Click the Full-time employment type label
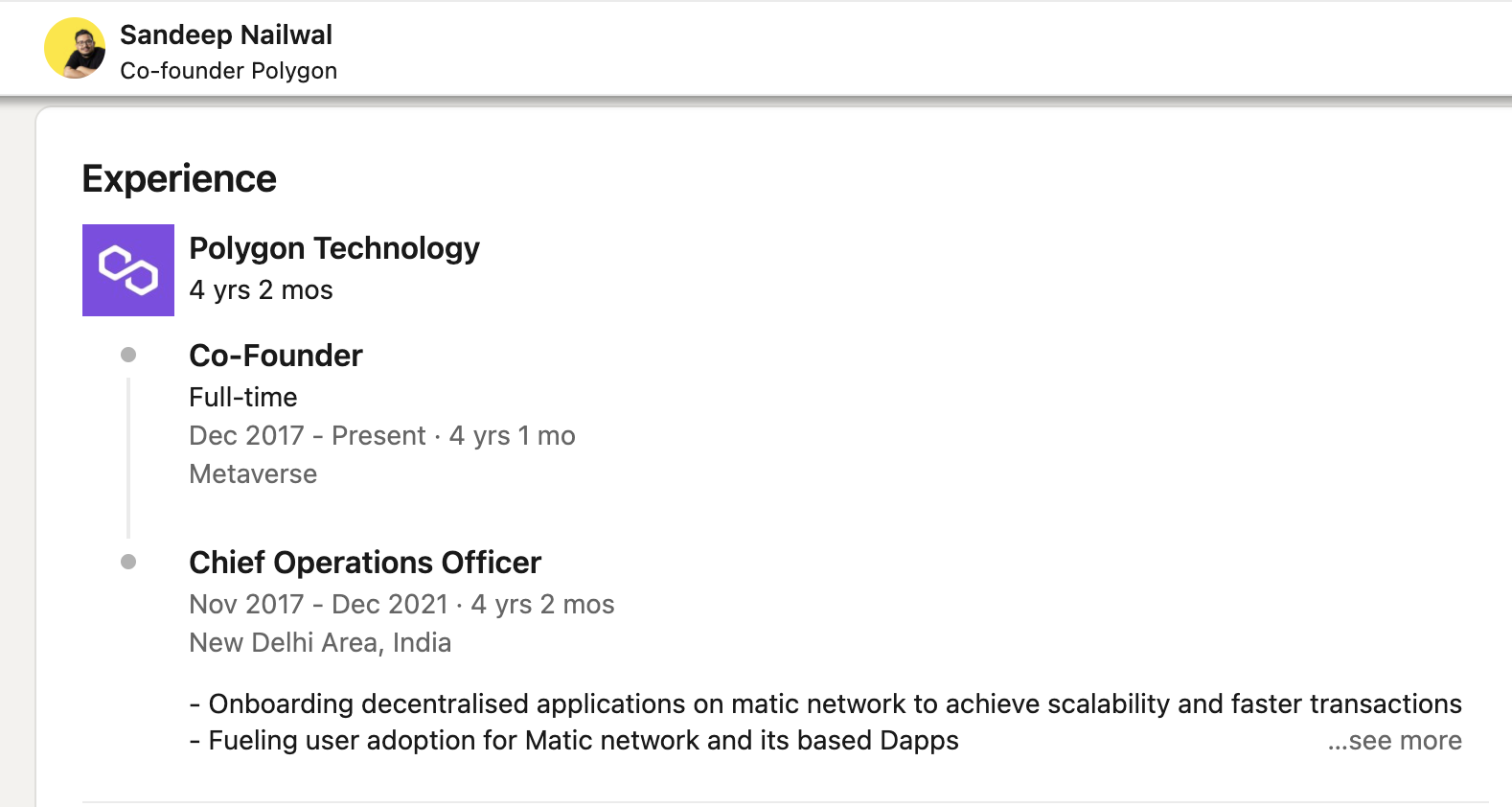 point(243,397)
